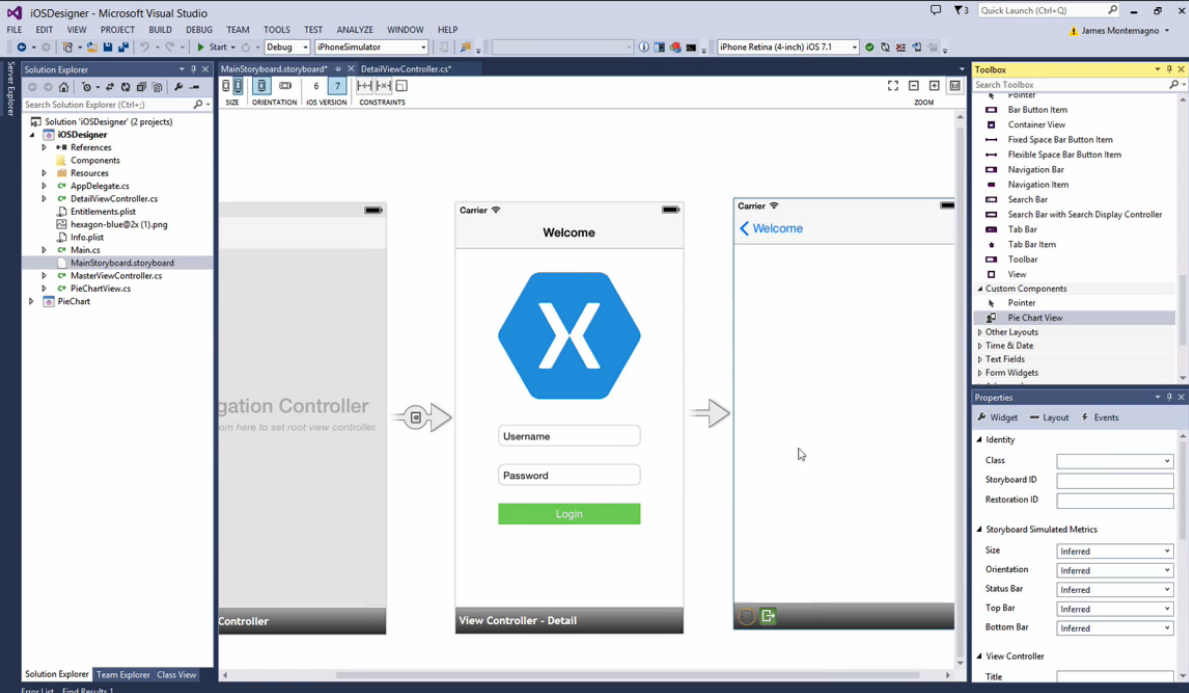Open the Debug configuration dropdown
Viewport: 1189px width, 693px height.
[x=287, y=47]
